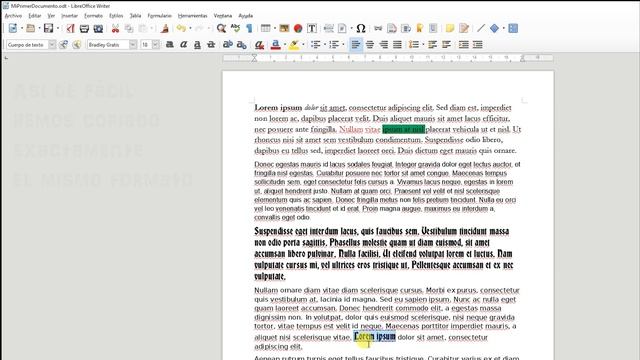Toggle the print preview icon

[98, 28]
